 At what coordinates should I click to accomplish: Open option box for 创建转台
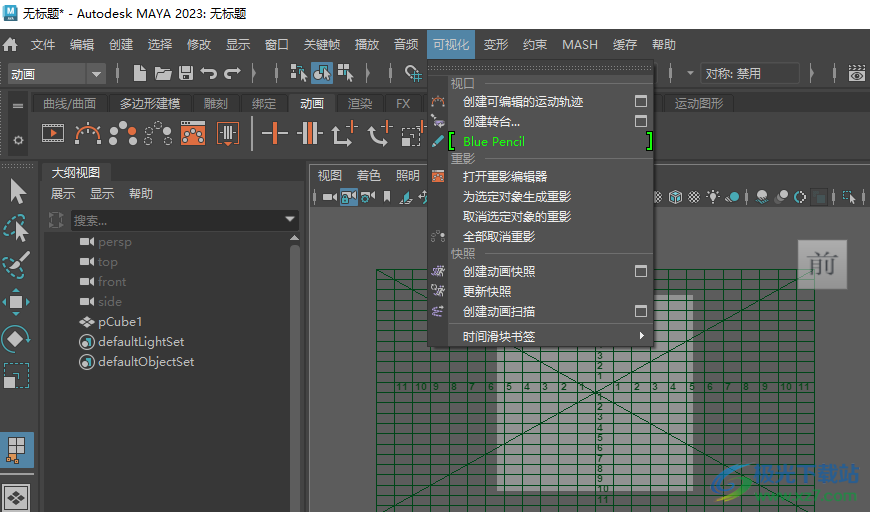tap(641, 121)
